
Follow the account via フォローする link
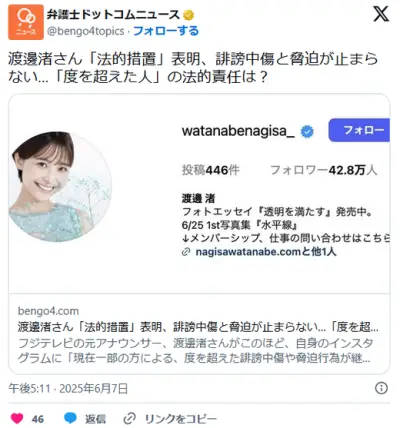click(166, 31)
